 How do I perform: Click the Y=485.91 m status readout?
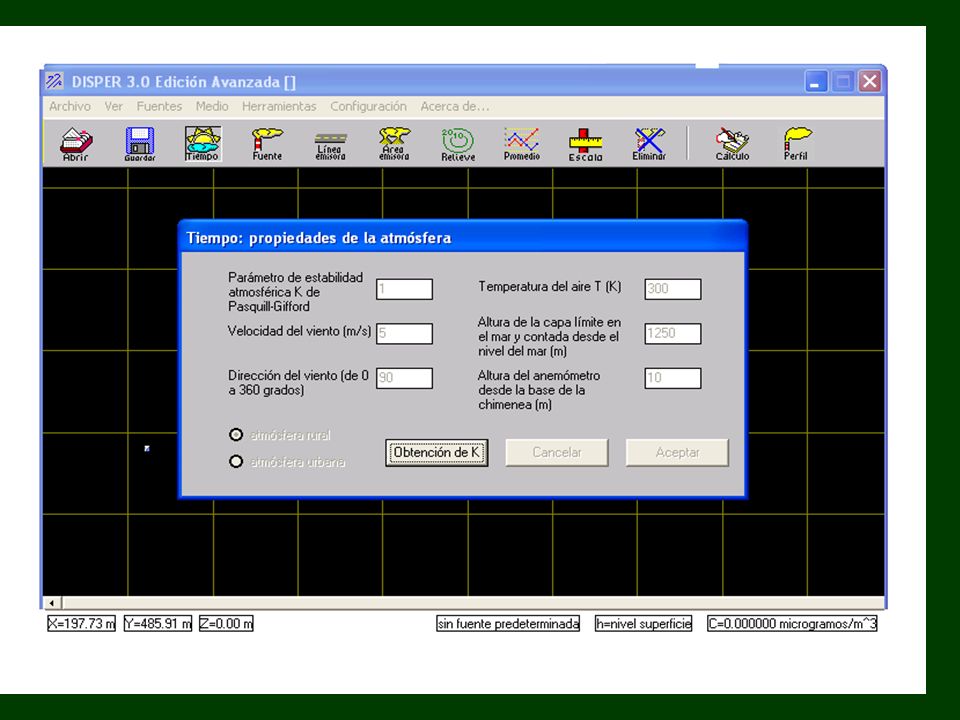click(x=158, y=623)
